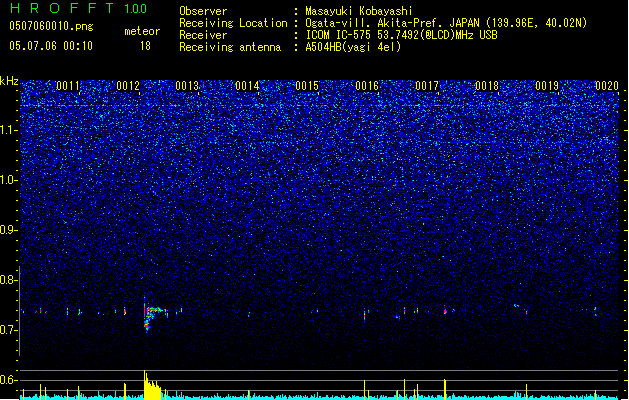Screen dimensions: 629x400
Task: Click the 1.0 kHz axis tick label
Action: tap(9, 180)
